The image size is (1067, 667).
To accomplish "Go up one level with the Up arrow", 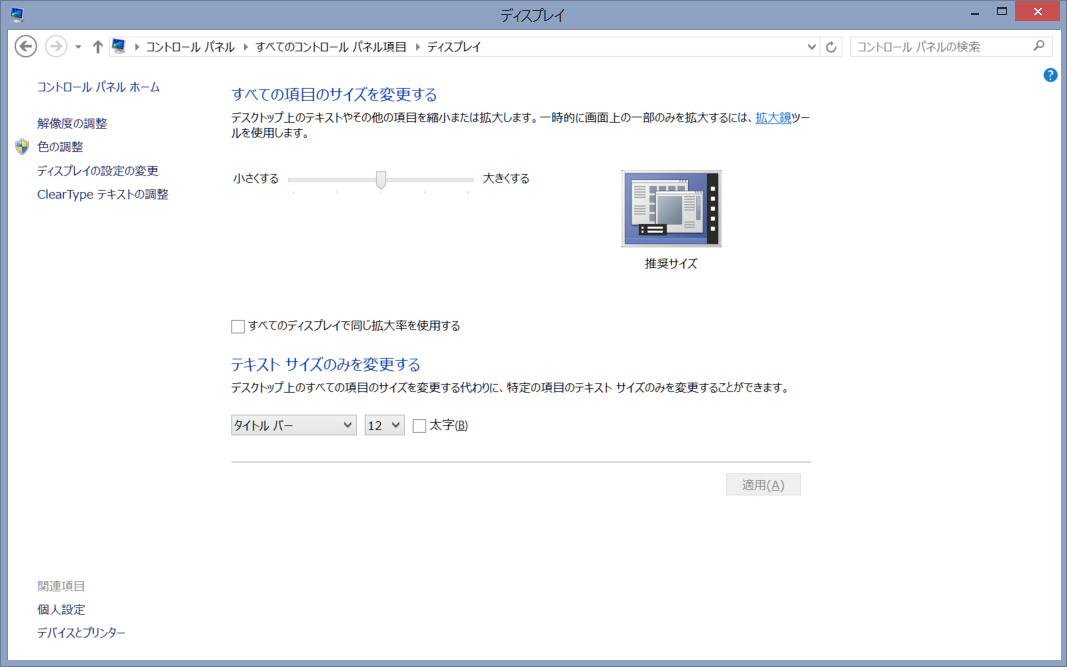I will coord(97,46).
